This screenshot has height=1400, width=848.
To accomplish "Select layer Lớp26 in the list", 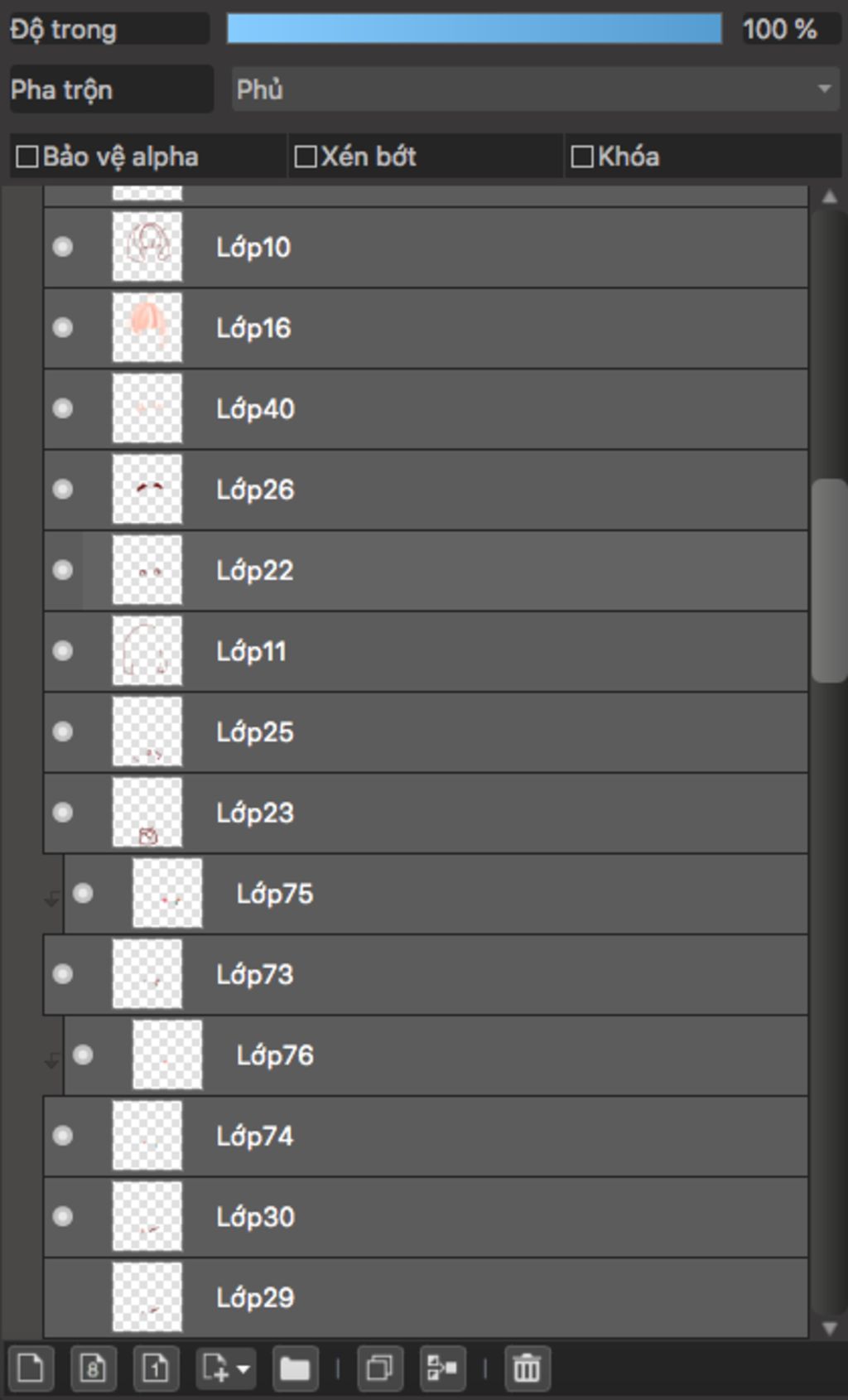I will (497, 490).
